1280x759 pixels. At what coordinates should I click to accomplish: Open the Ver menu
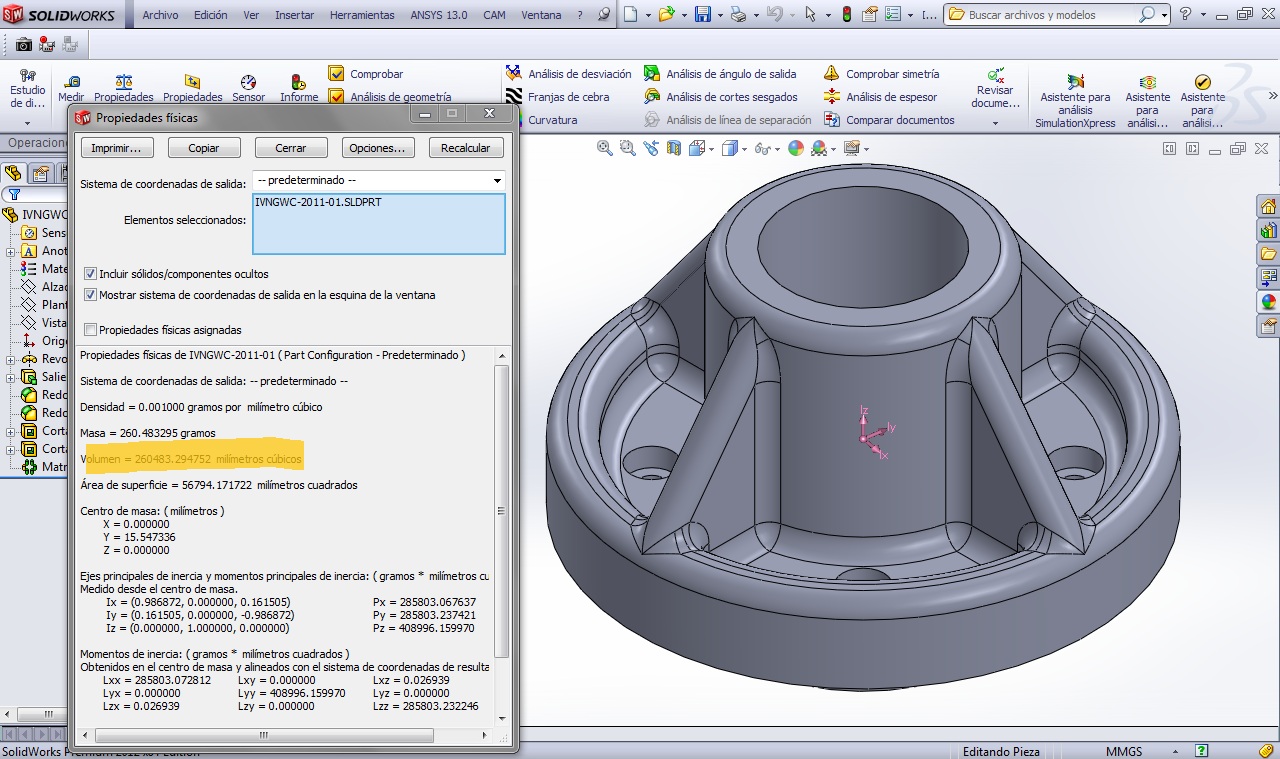251,15
